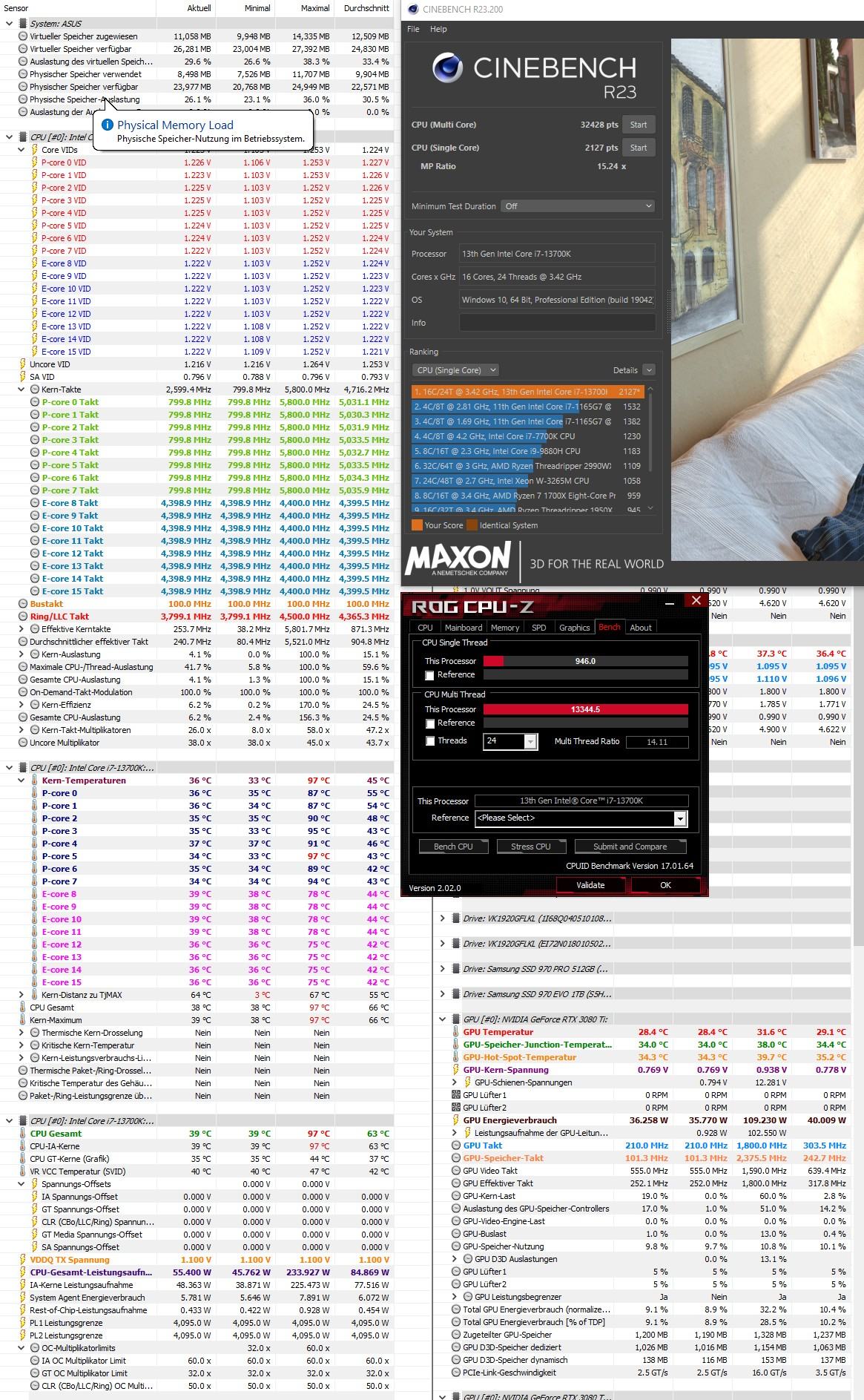
Task: Click the fan icon beside GPU Lüfter1 RPM
Action: pos(455,1095)
